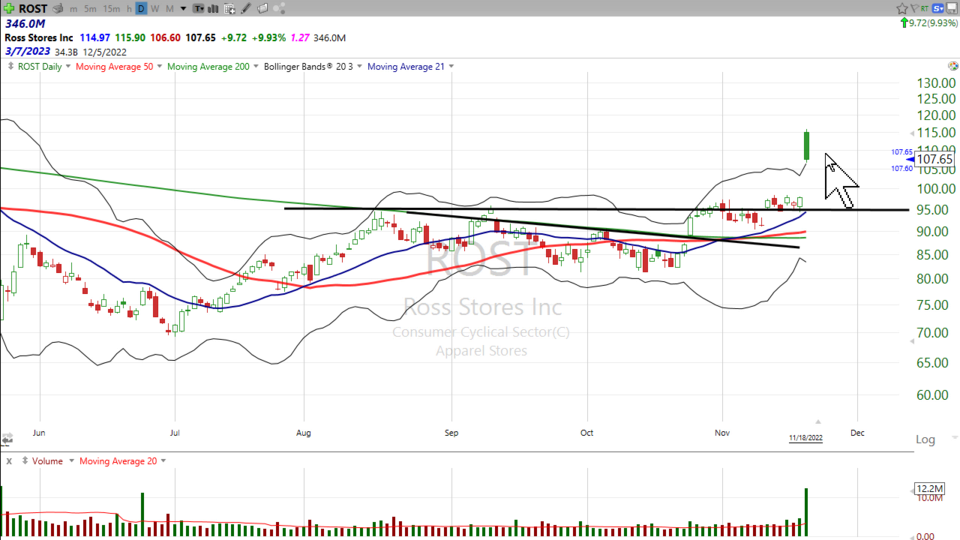Viewport: 960px width, 540px height.
Task: Click the 11/18/2022 date marker
Action: click(x=806, y=438)
